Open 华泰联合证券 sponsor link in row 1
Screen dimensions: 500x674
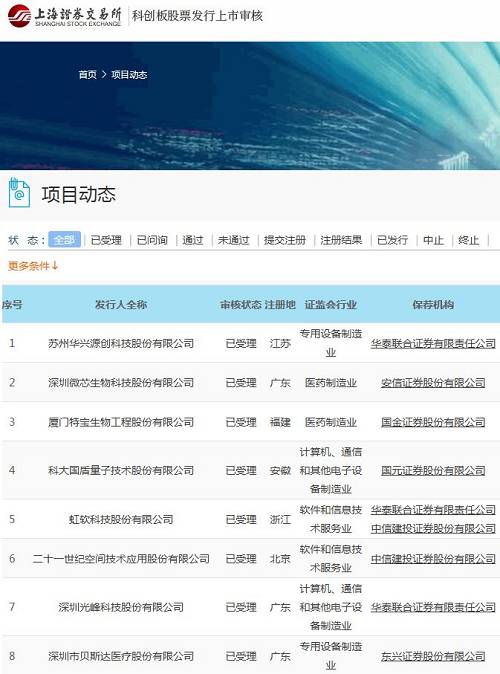tap(433, 343)
